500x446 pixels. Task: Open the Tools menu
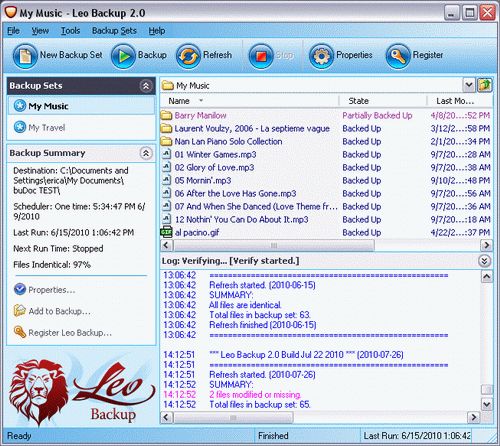[x=70, y=31]
